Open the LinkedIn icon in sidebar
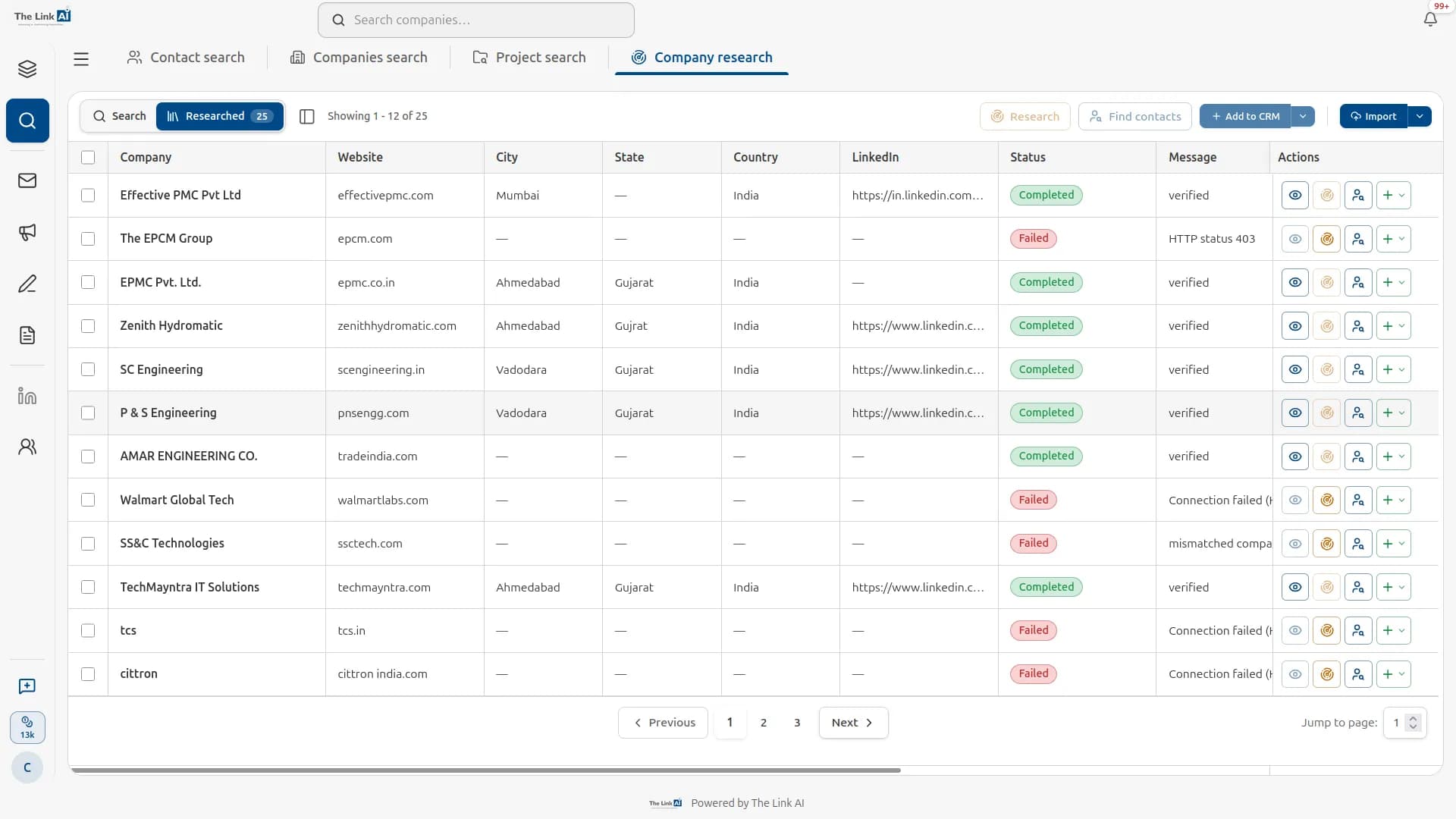Screen dimensions: 1456x819 (x=27, y=395)
